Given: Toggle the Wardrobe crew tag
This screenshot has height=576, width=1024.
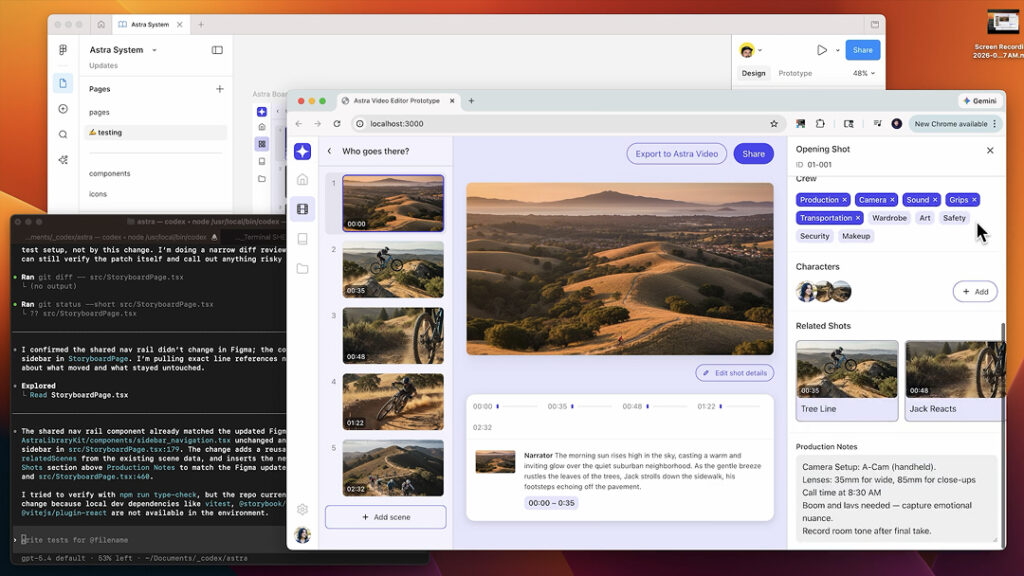Looking at the screenshot, I should coord(889,218).
